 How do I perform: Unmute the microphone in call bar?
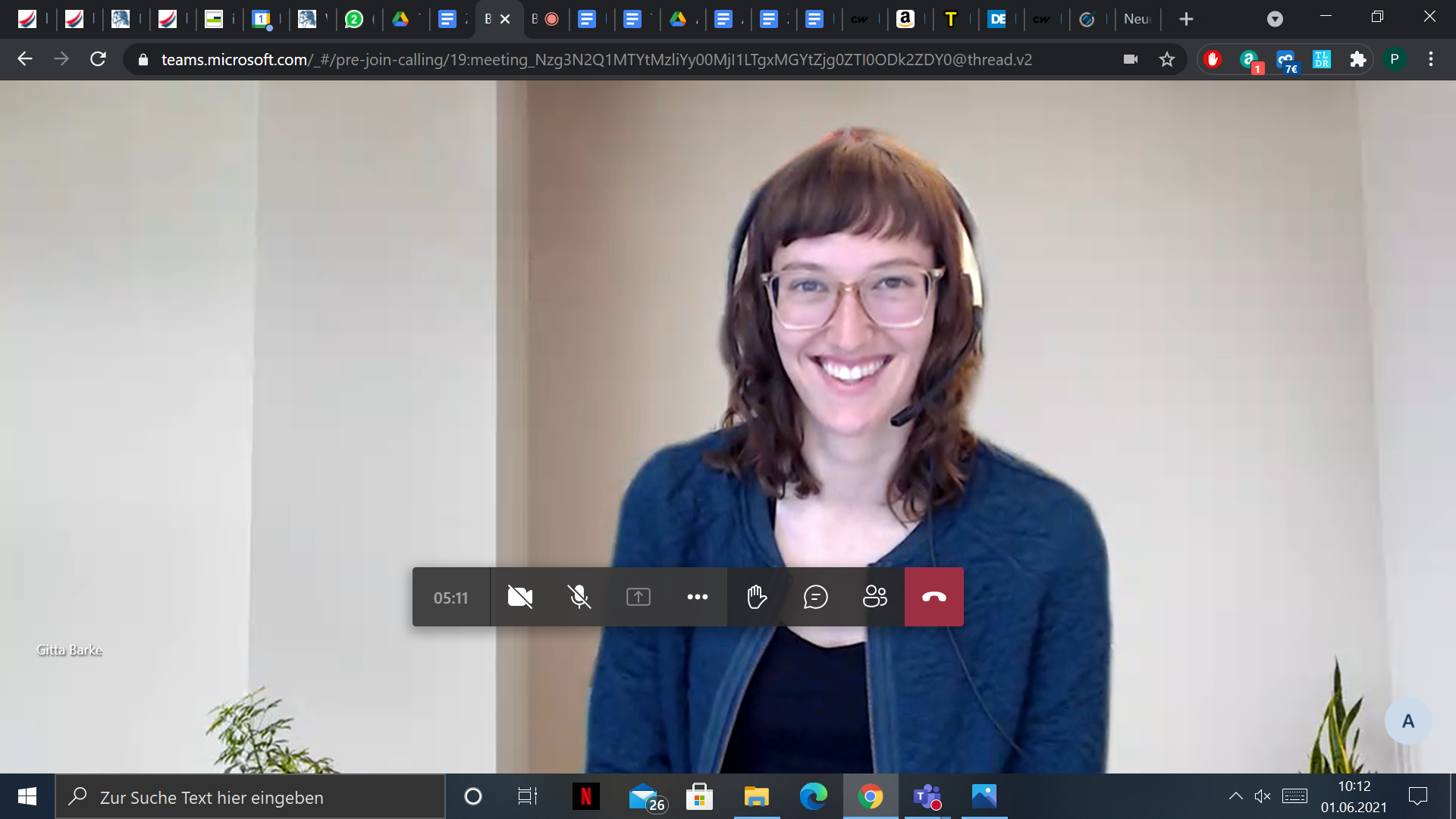579,598
